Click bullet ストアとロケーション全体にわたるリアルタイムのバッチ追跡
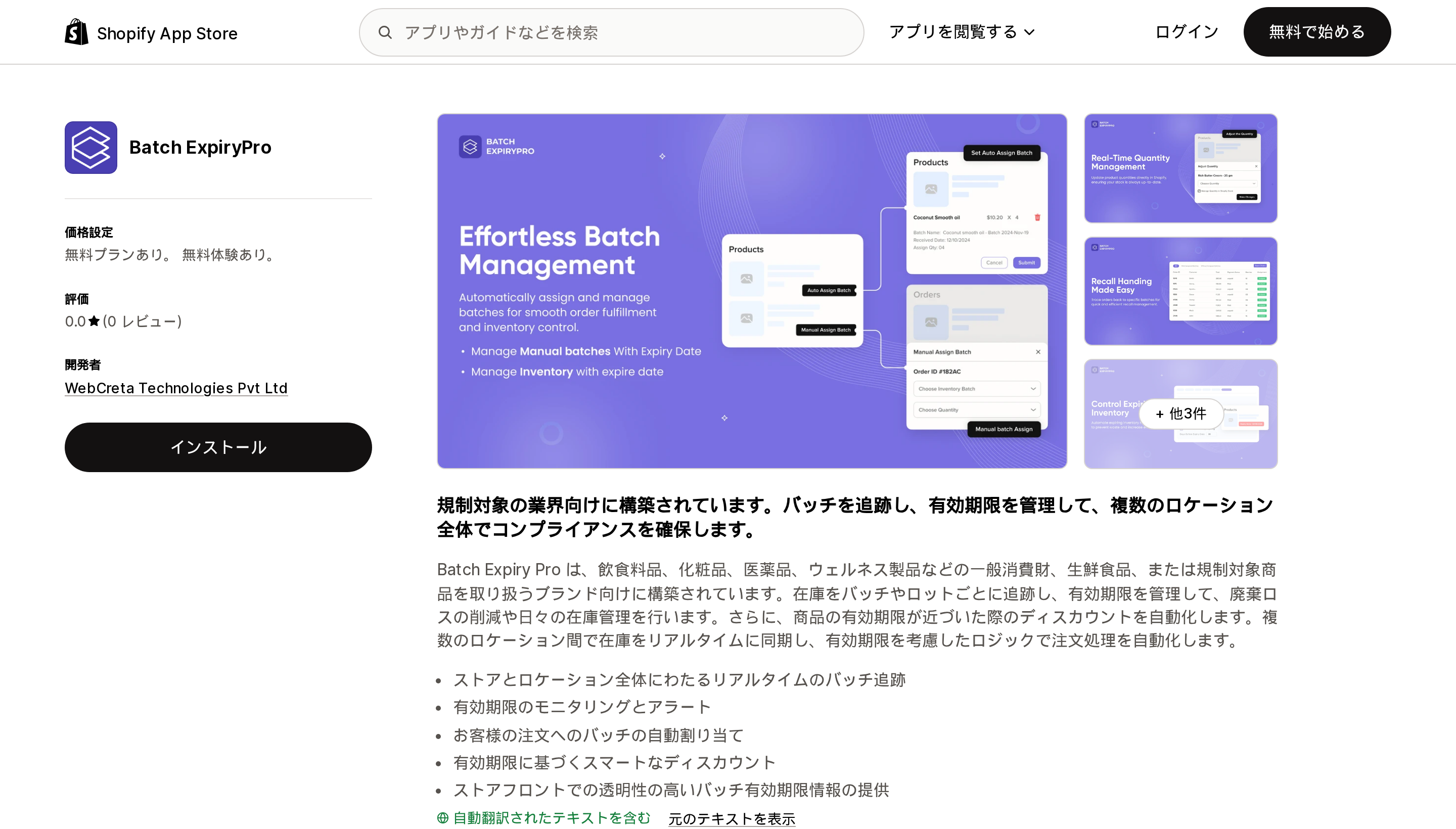The width and height of the screenshot is (1456, 829). click(679, 680)
